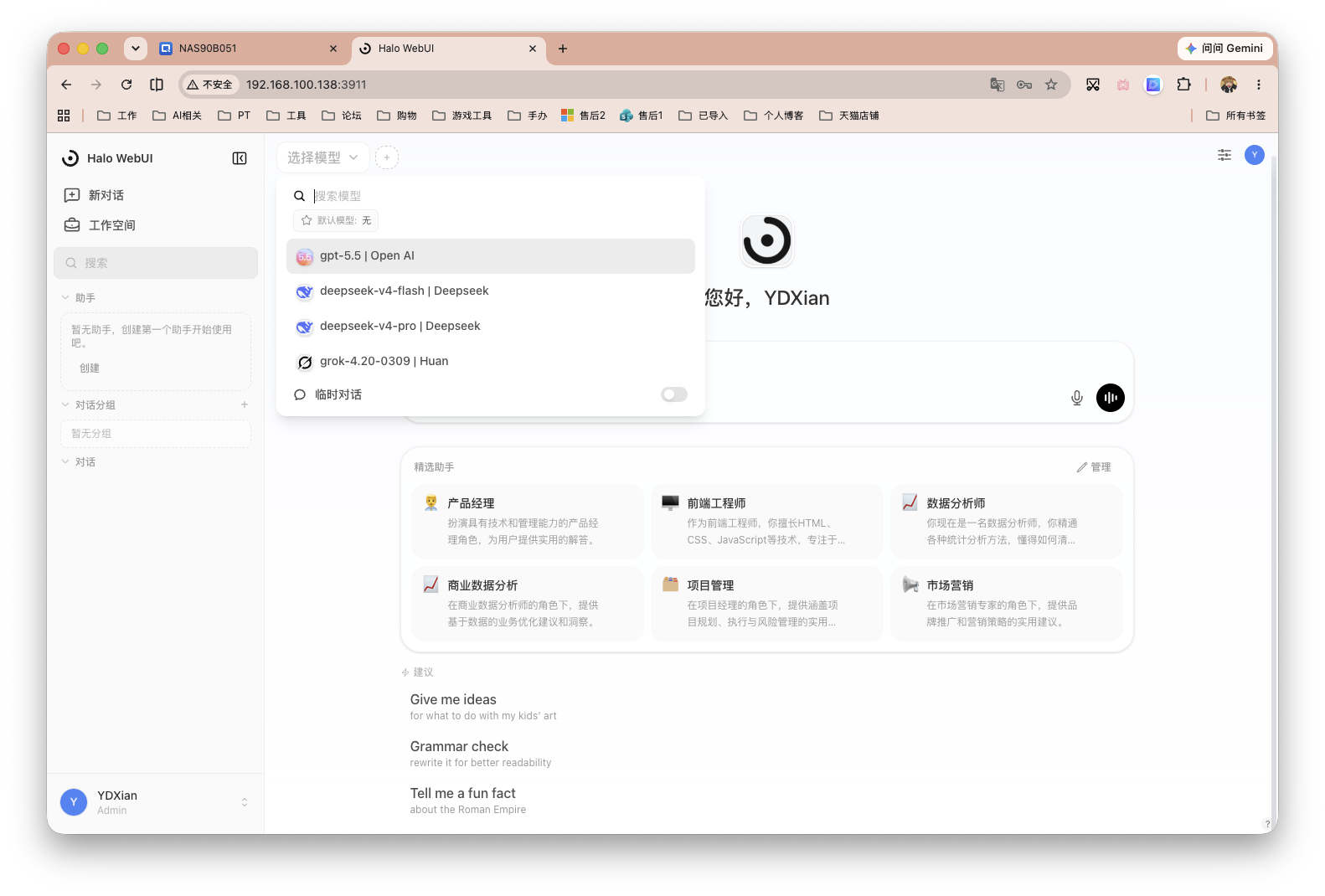Open the saved passwords key icon

[1024, 85]
